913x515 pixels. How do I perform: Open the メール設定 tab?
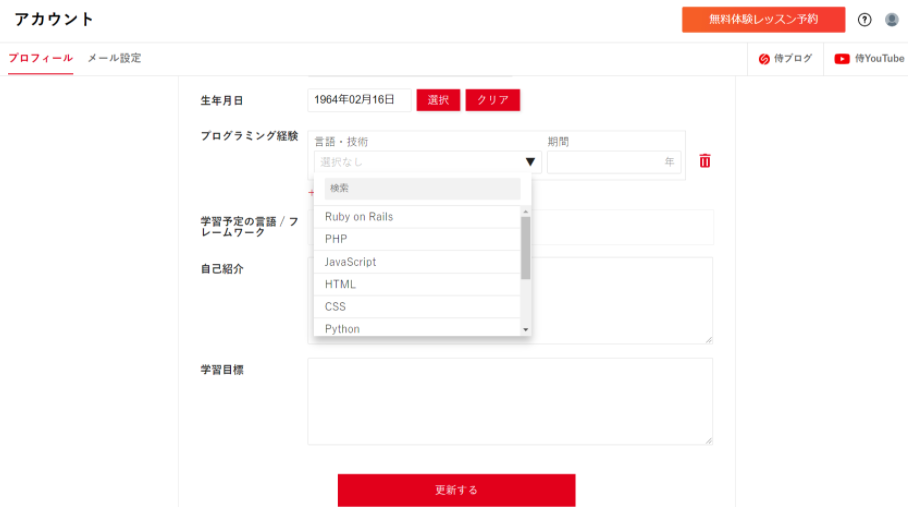114,58
